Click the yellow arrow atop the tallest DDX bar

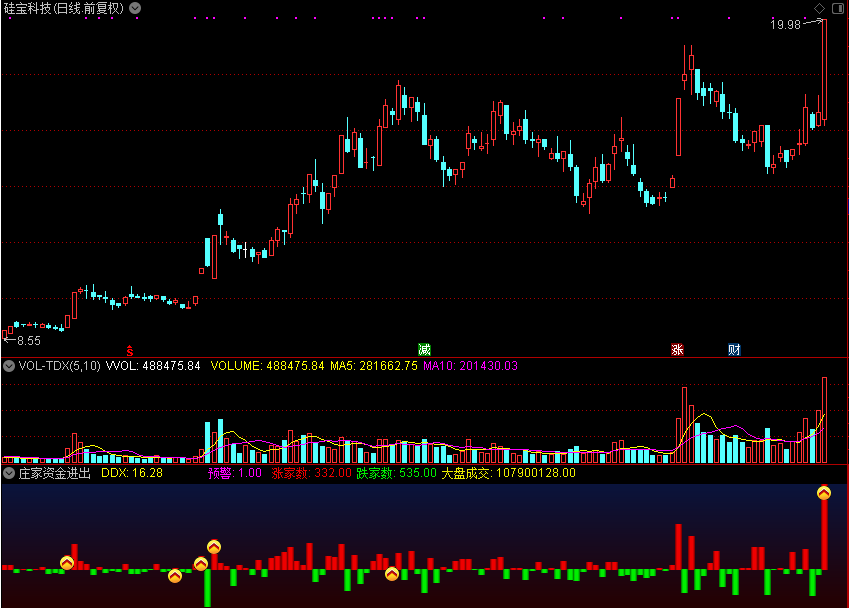pyautogui.click(x=824, y=493)
